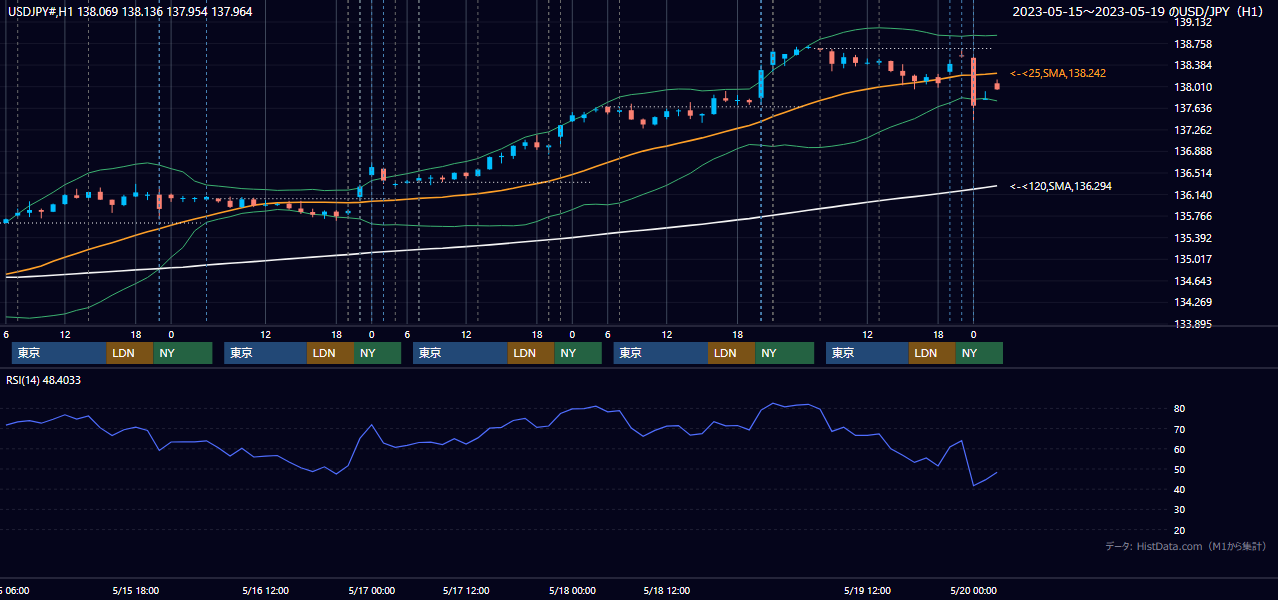Click the 136.514 price axis label

pyautogui.click(x=1193, y=173)
